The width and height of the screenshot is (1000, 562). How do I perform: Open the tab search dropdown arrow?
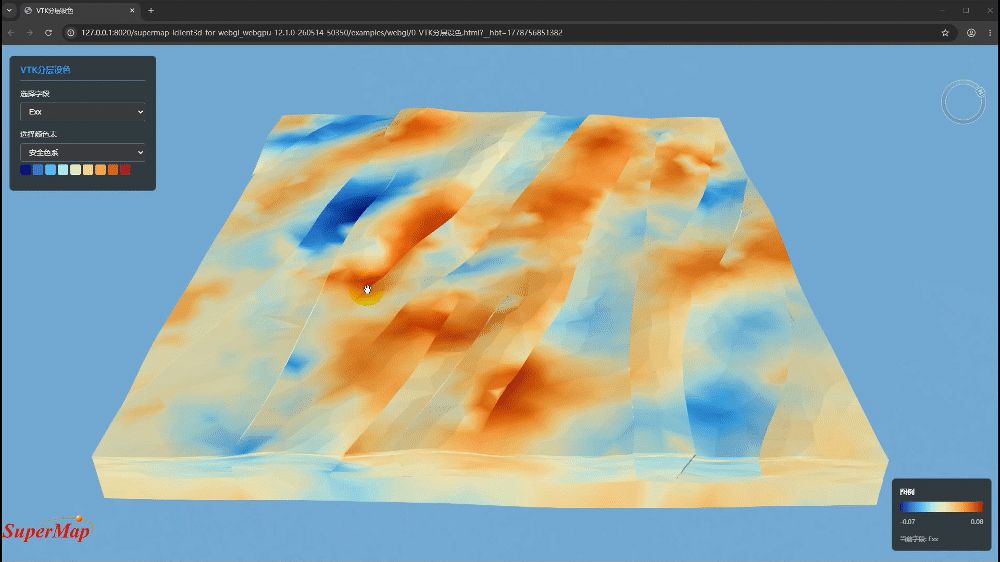(9, 10)
